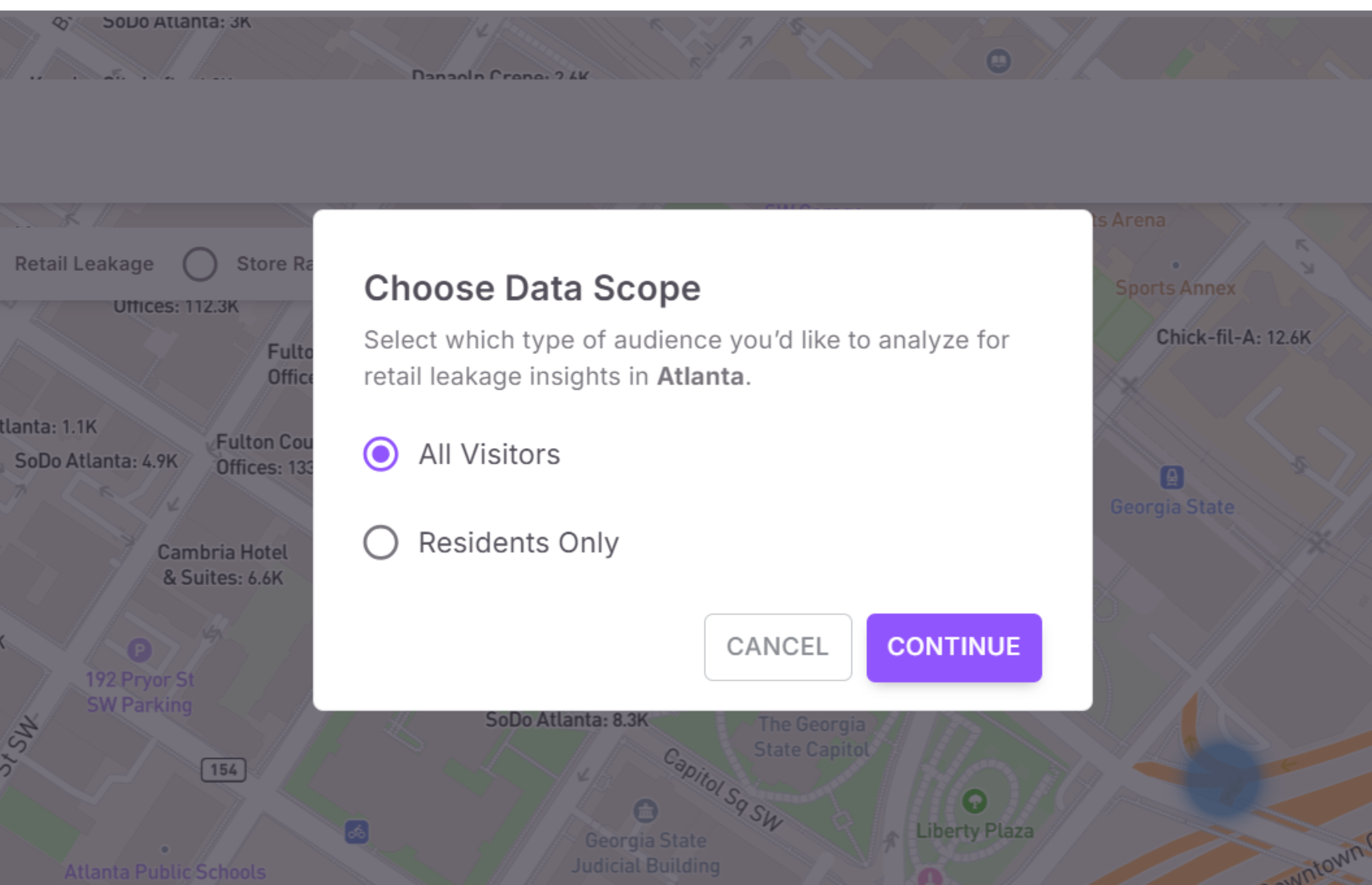Click the green Liberty Plaza park icon
The width and height of the screenshot is (1372, 885).
974,801
